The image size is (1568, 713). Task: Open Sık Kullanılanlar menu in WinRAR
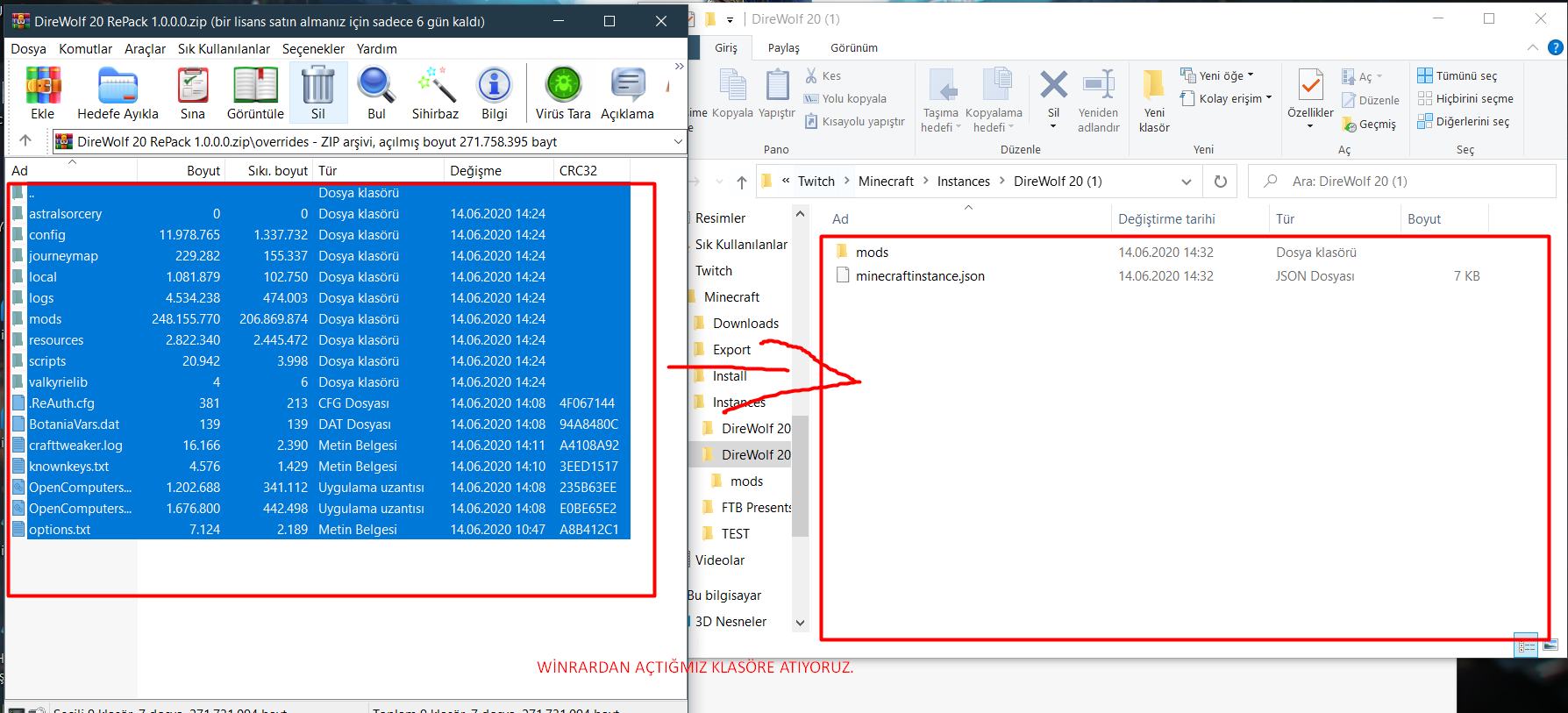(224, 49)
